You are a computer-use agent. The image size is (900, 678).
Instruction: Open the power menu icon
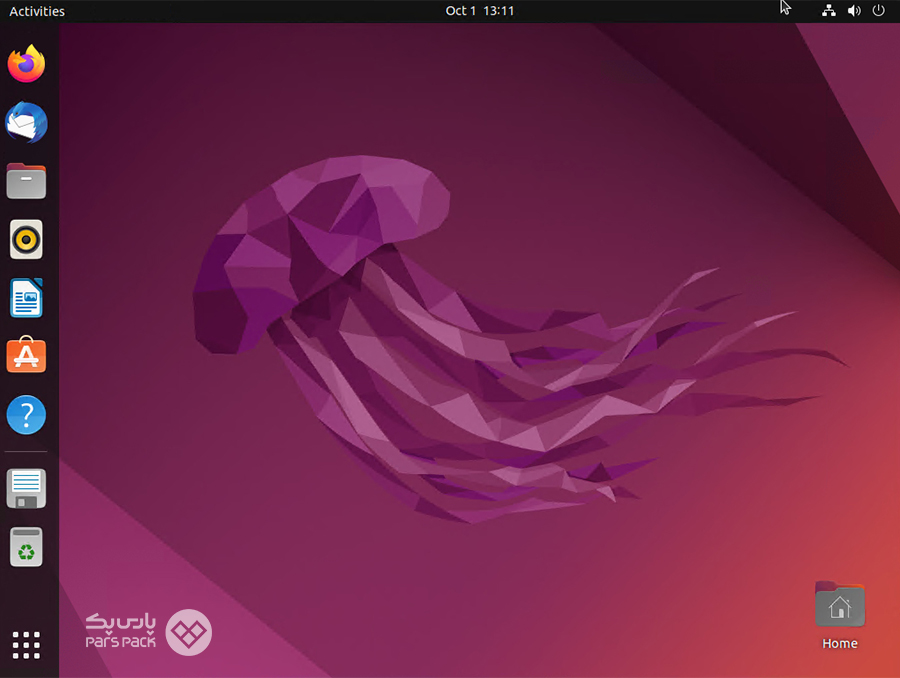878,10
